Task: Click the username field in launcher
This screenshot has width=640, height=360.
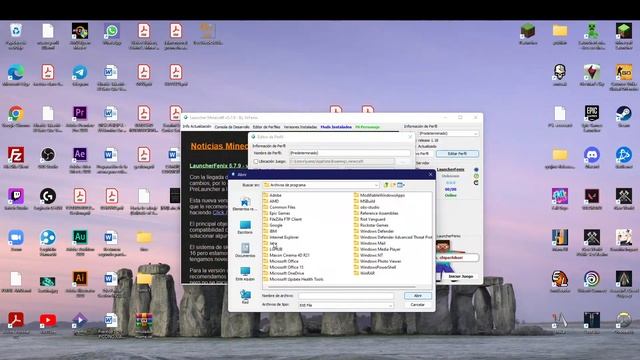Action: tap(457, 258)
